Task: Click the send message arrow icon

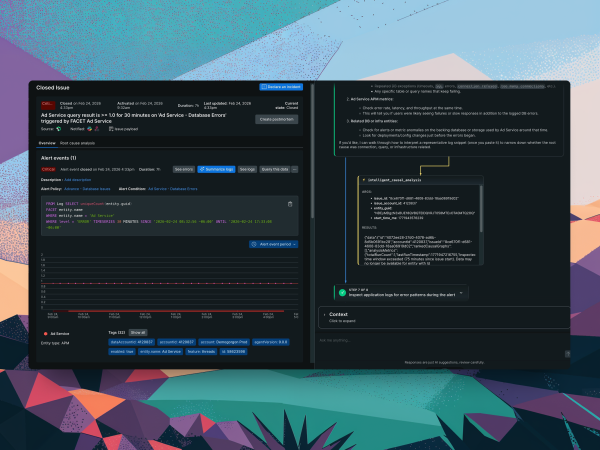Action: 567,354
